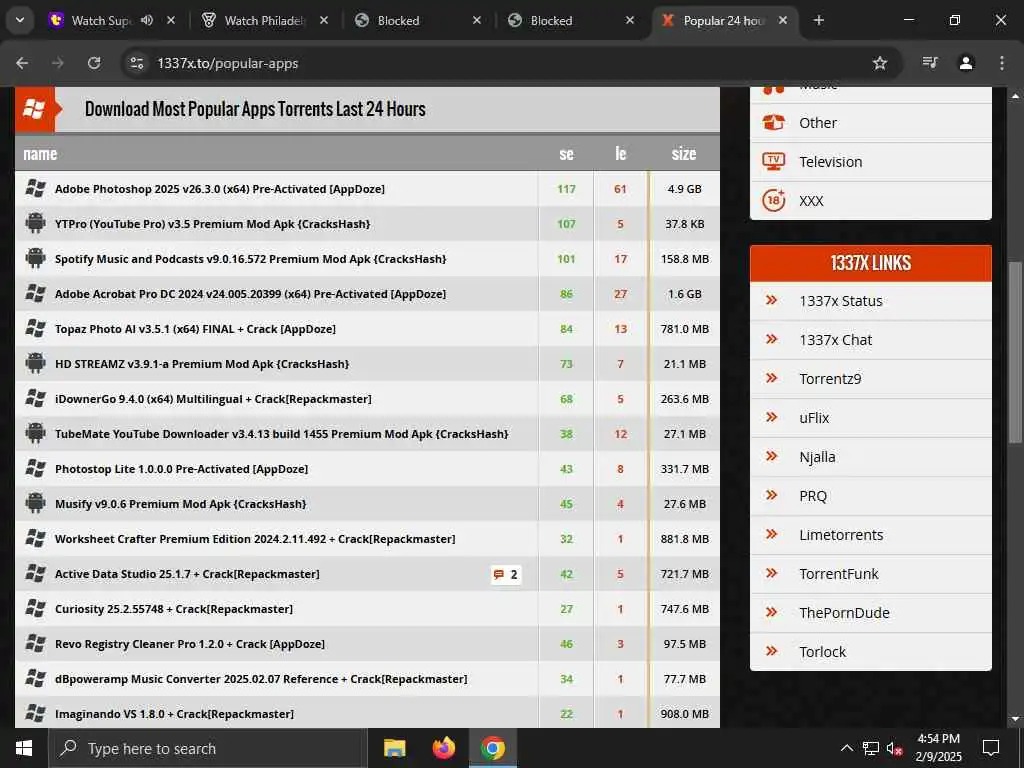1024x768 pixels.
Task: Click the 'se' seeders column header
Action: click(566, 154)
